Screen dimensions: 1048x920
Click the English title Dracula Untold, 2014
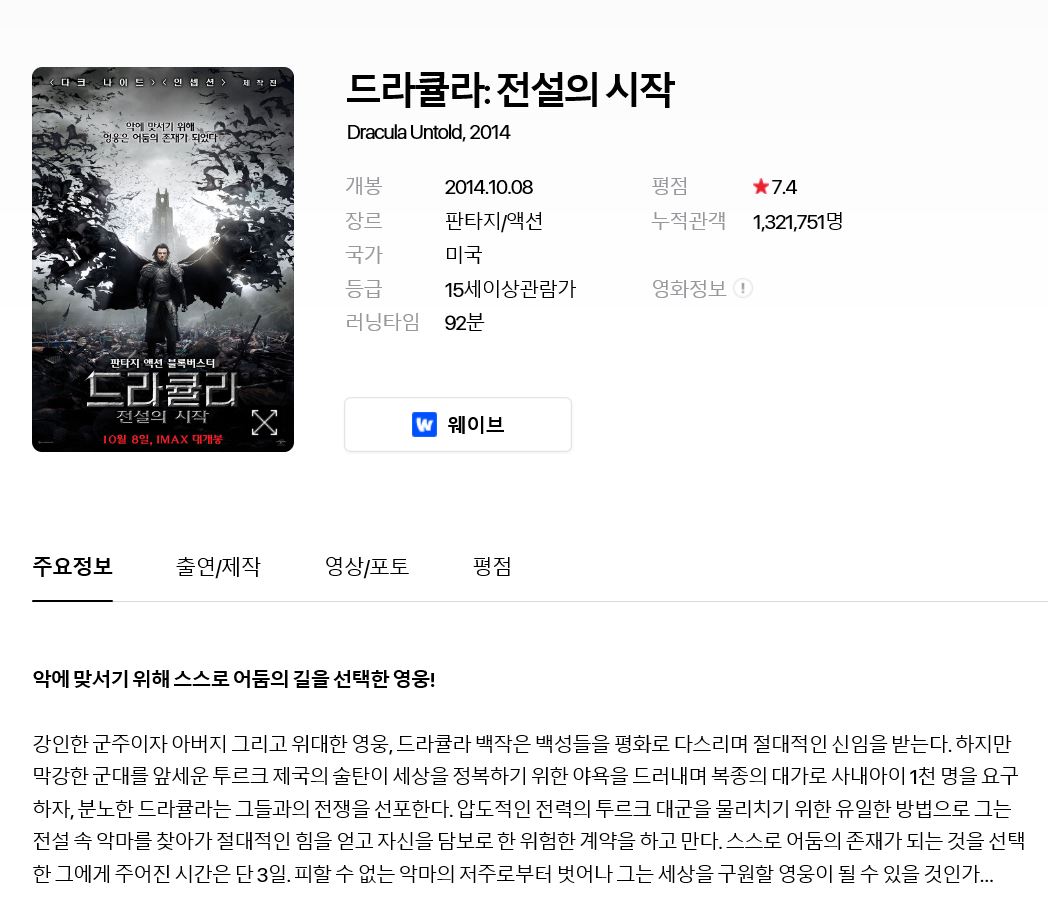pos(428,132)
